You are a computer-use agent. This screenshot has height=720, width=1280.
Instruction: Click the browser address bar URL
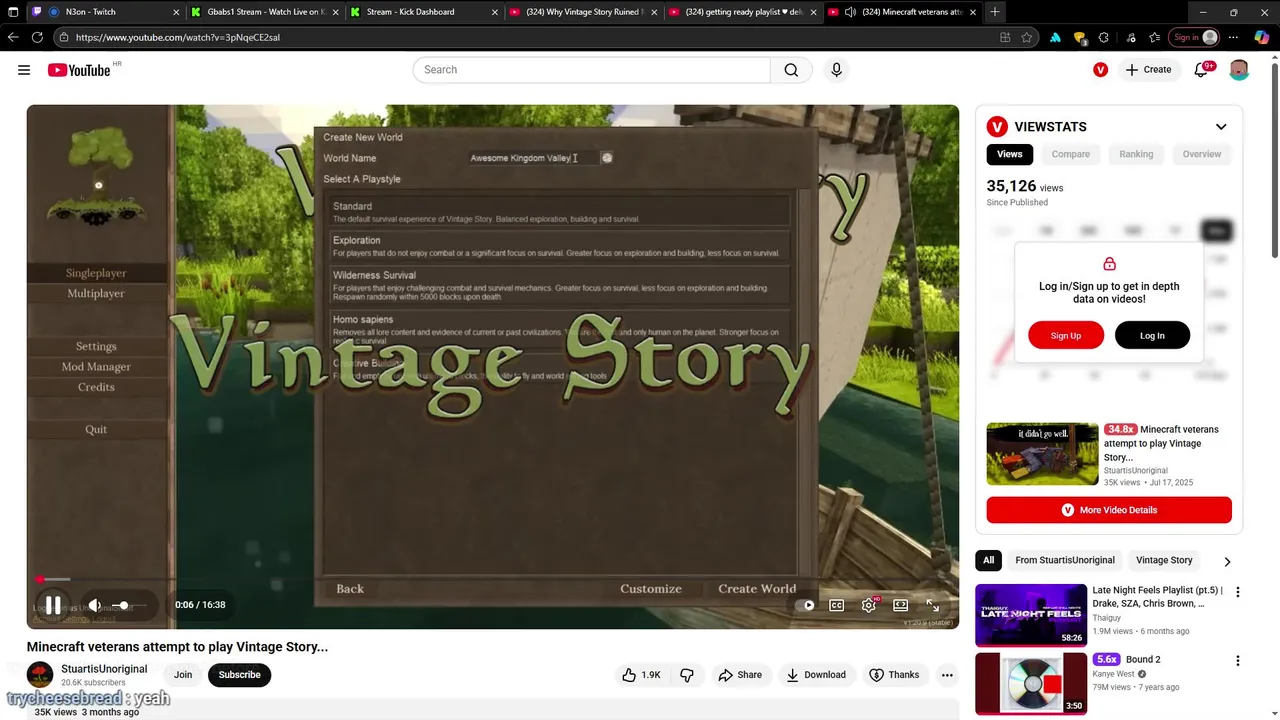(x=177, y=37)
